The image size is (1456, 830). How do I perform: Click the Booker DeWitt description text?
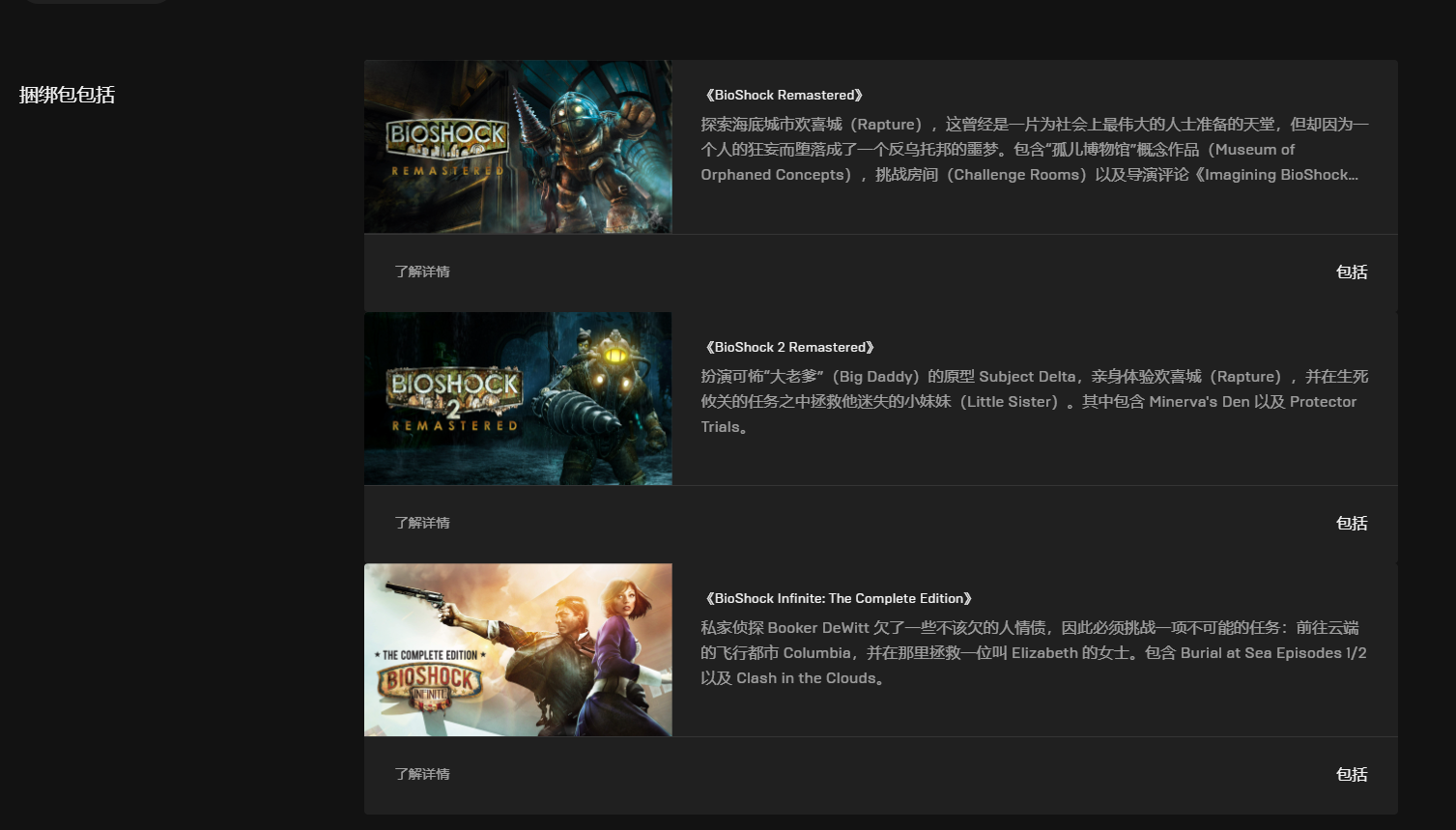coord(1032,652)
